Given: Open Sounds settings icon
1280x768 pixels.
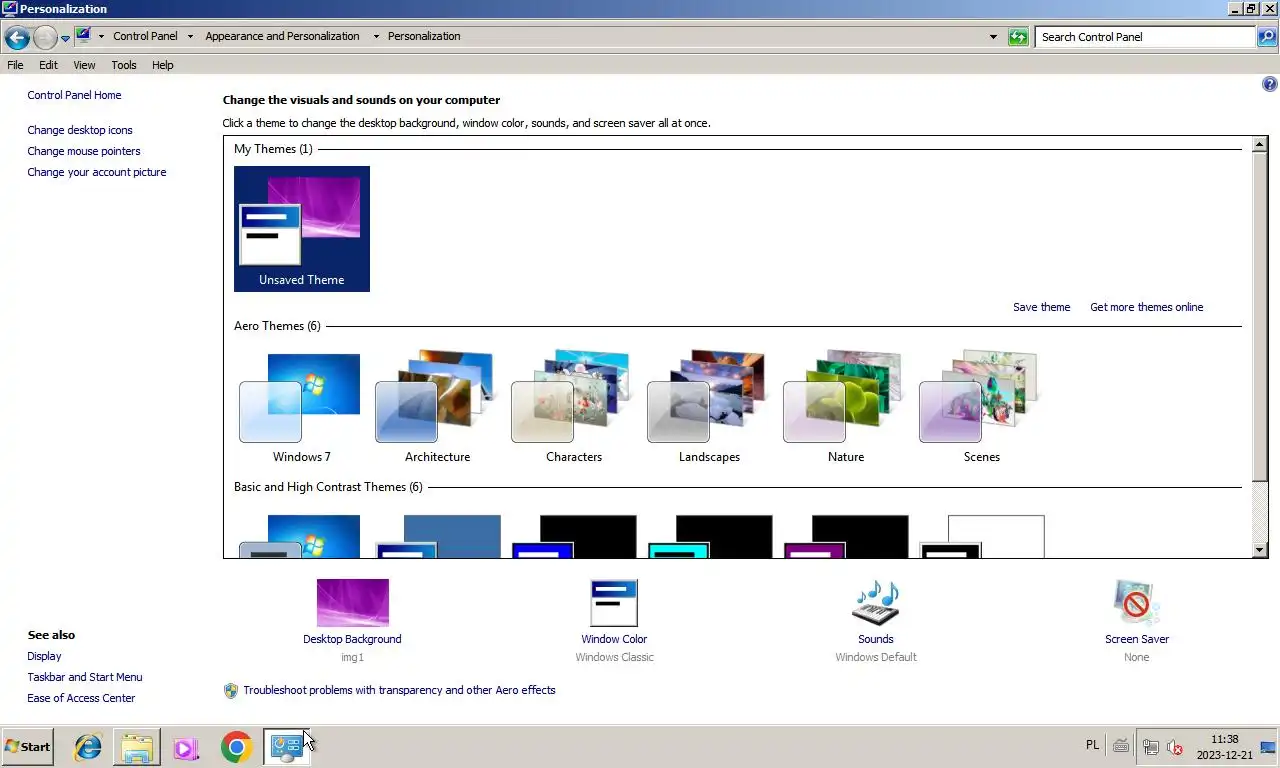Looking at the screenshot, I should (x=876, y=603).
